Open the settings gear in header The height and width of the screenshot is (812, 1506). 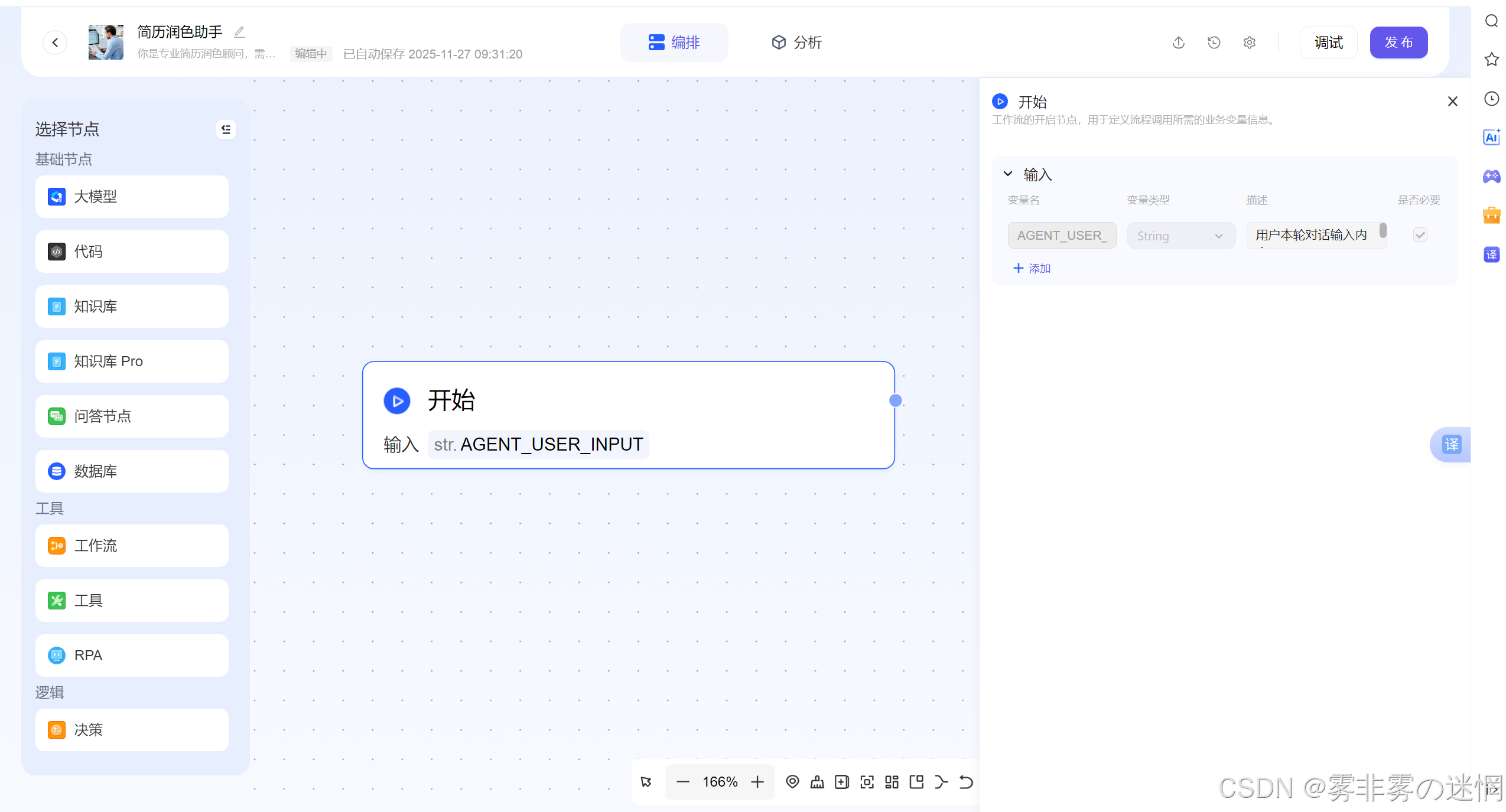(x=1249, y=43)
